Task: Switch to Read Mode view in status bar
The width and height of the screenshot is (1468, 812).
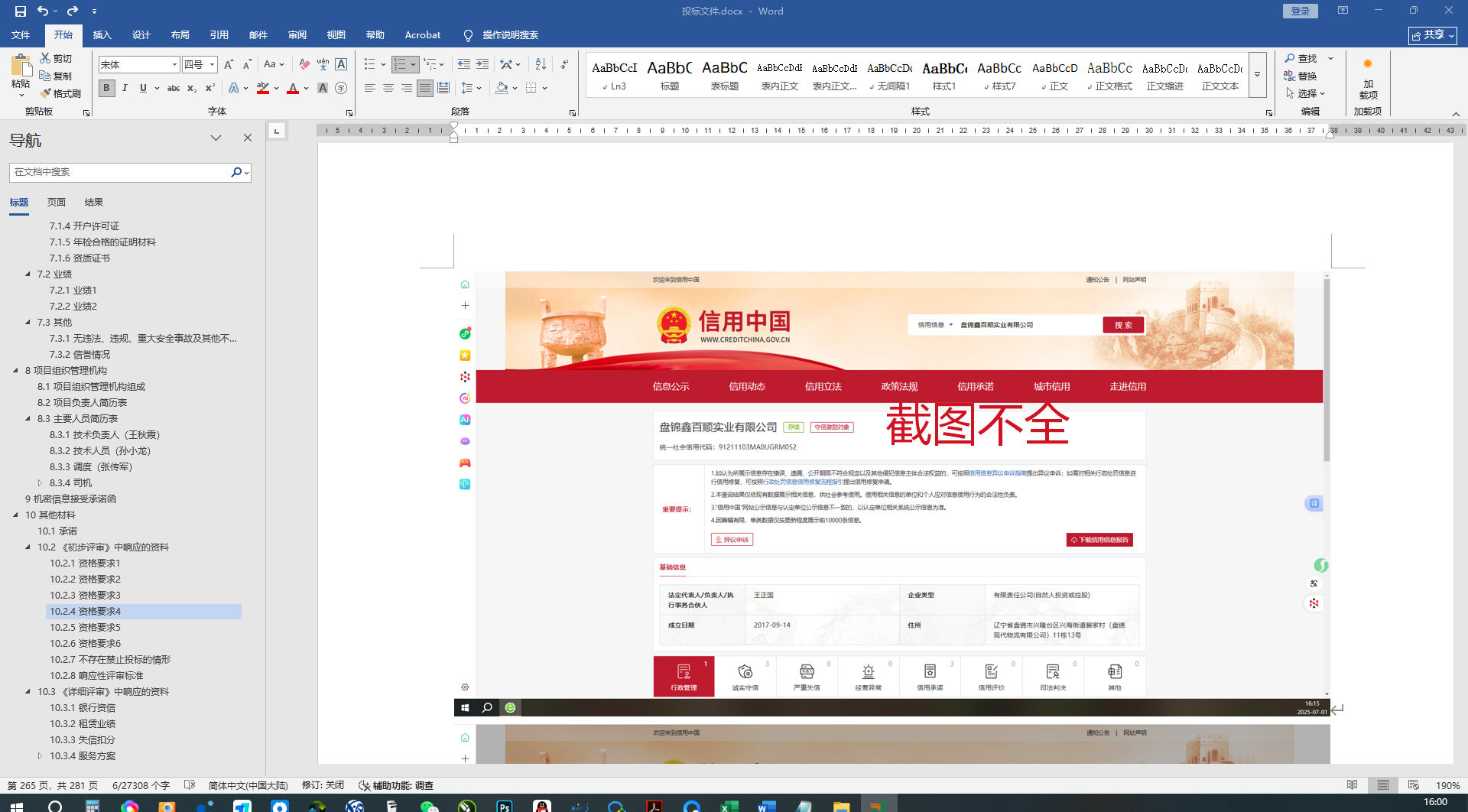Action: (1353, 785)
